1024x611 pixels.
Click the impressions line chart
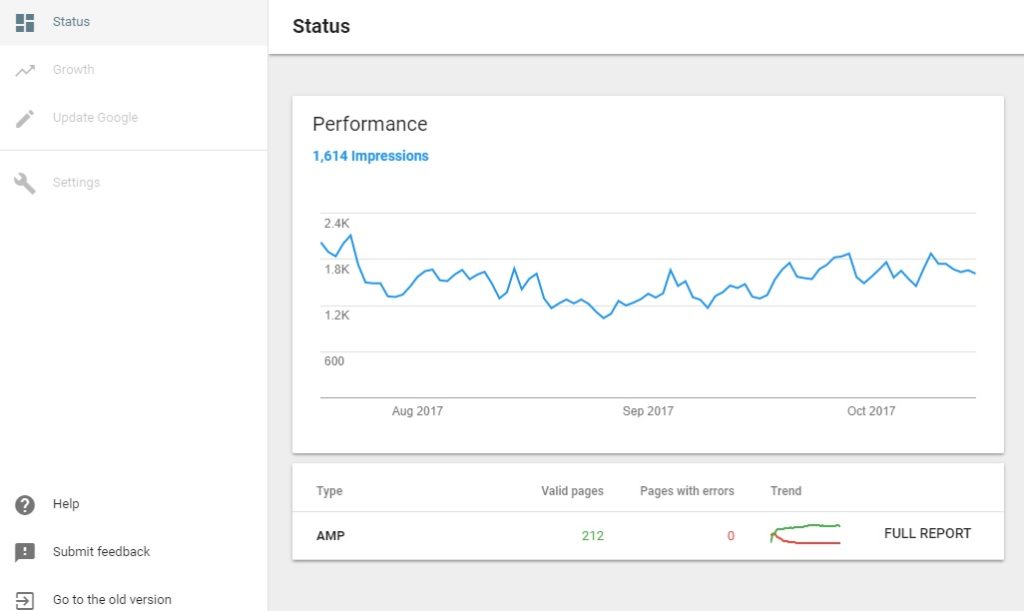coord(648,305)
